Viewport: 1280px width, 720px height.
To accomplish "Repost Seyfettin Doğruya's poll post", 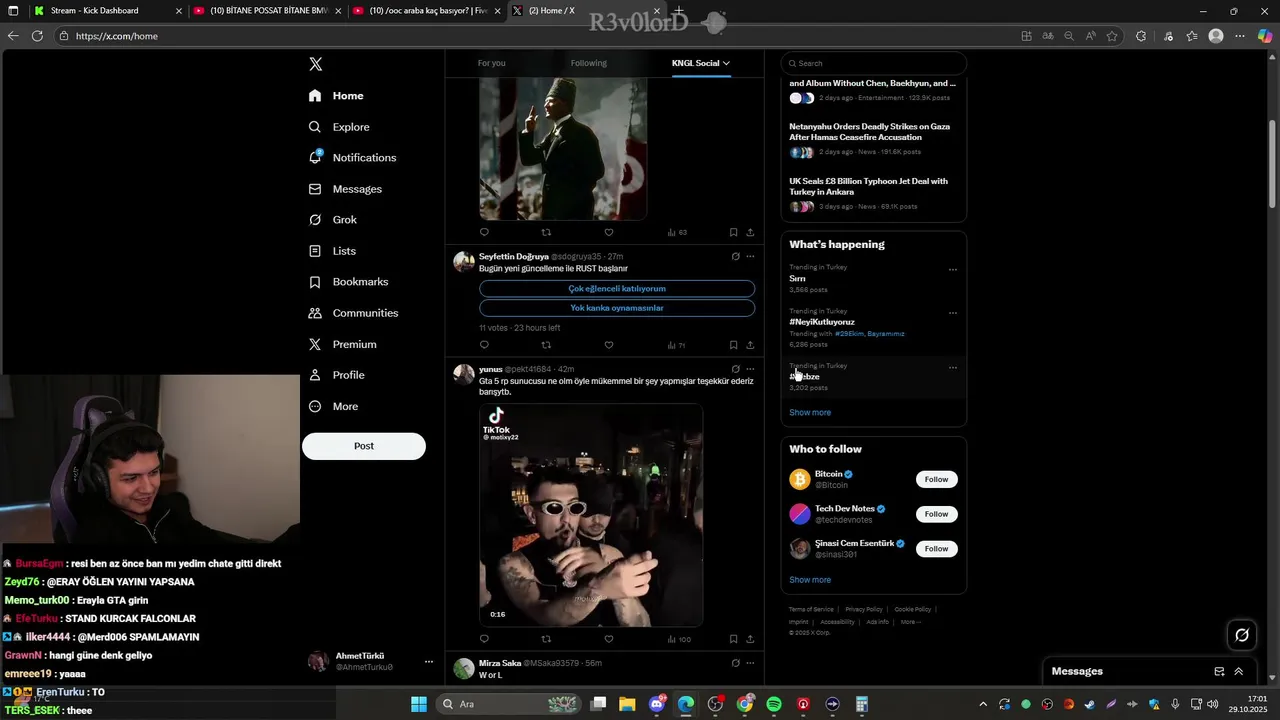I will click(546, 345).
